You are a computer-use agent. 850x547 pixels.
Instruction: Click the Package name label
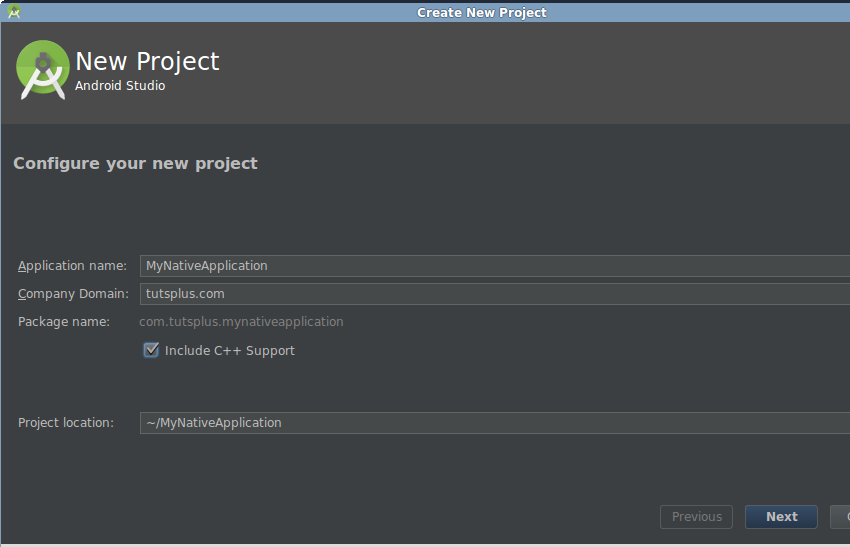[x=64, y=321]
